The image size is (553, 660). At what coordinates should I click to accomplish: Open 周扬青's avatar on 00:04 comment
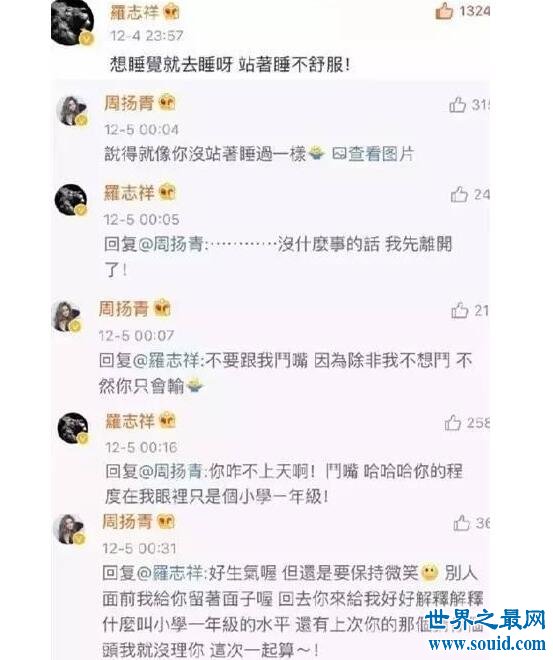pyautogui.click(x=72, y=111)
